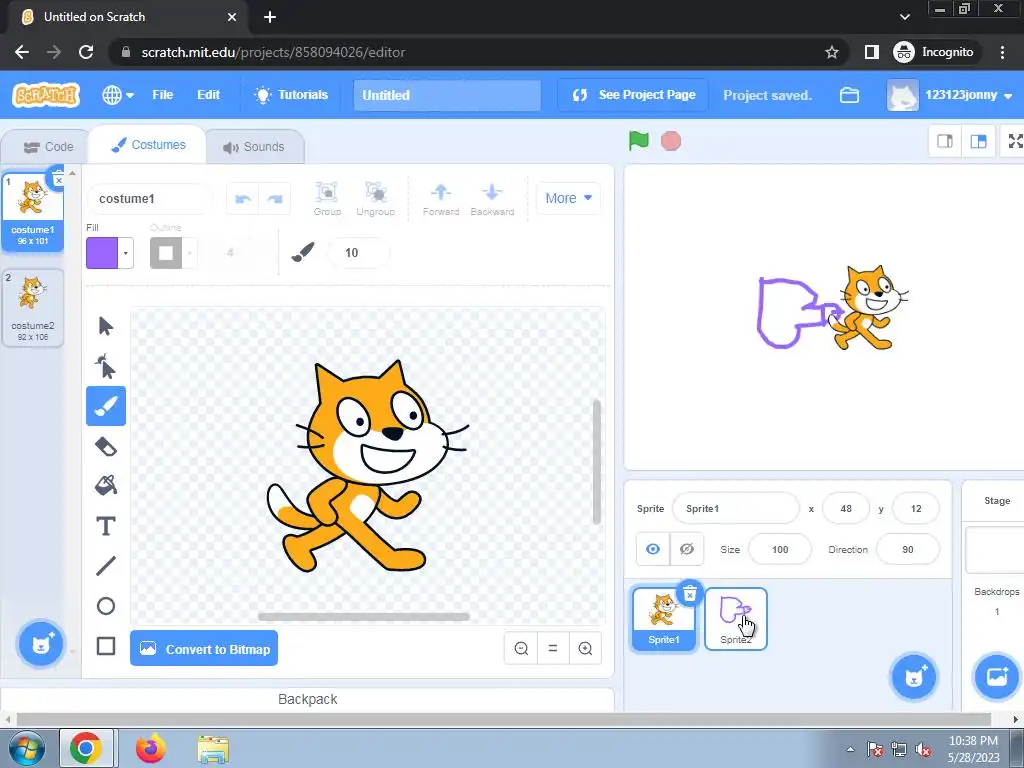1024x768 pixels.
Task: Click the Ungroup icon
Action: (x=376, y=199)
